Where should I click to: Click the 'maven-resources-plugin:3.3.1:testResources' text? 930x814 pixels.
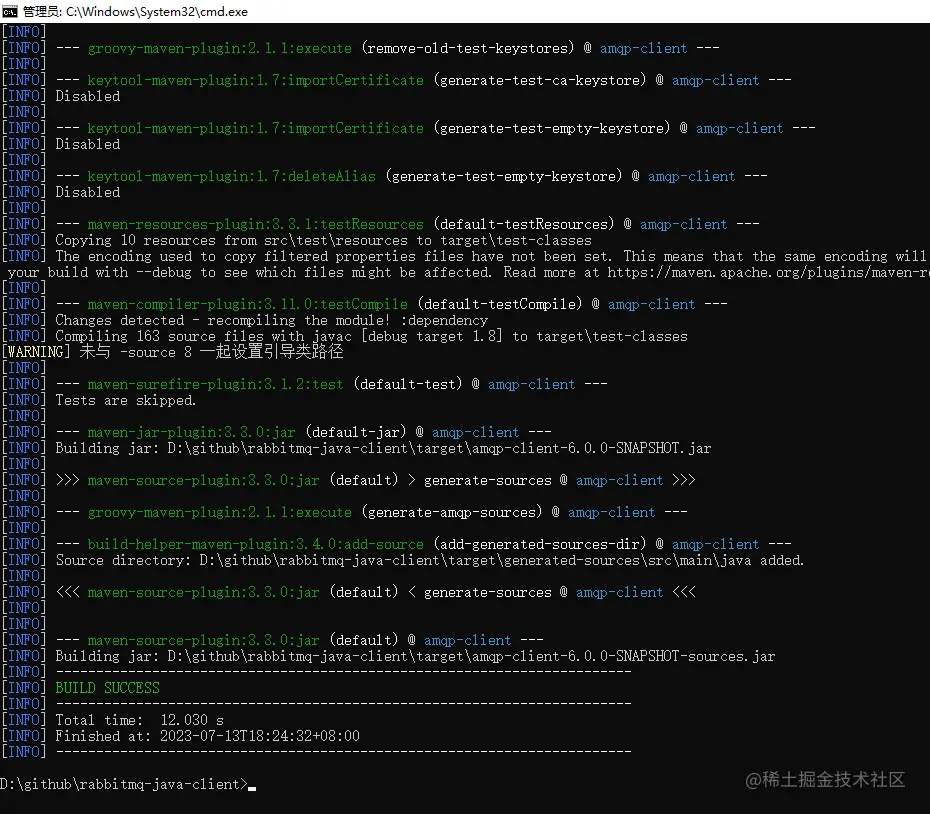coord(256,224)
